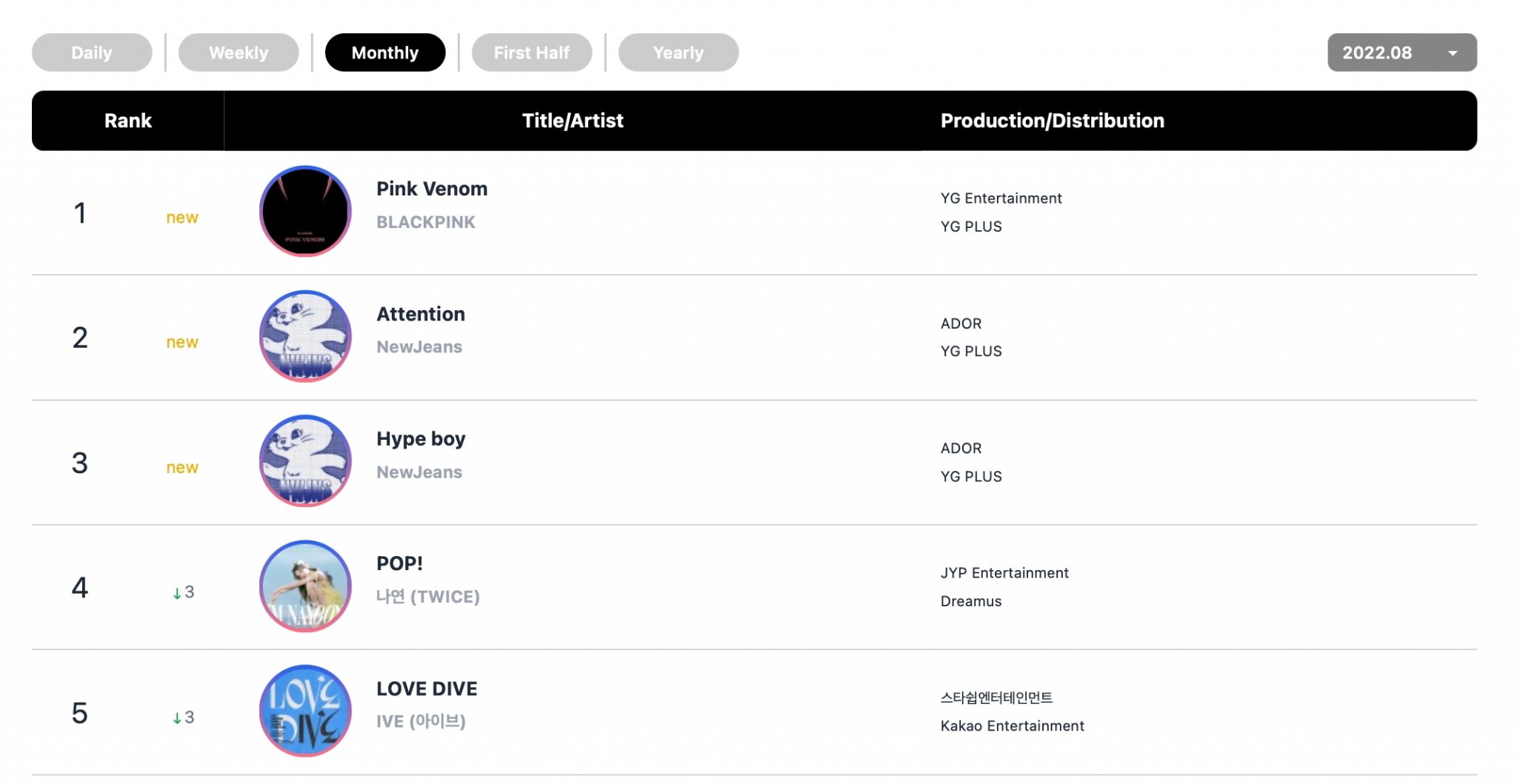Show the First Half chart

pos(532,53)
